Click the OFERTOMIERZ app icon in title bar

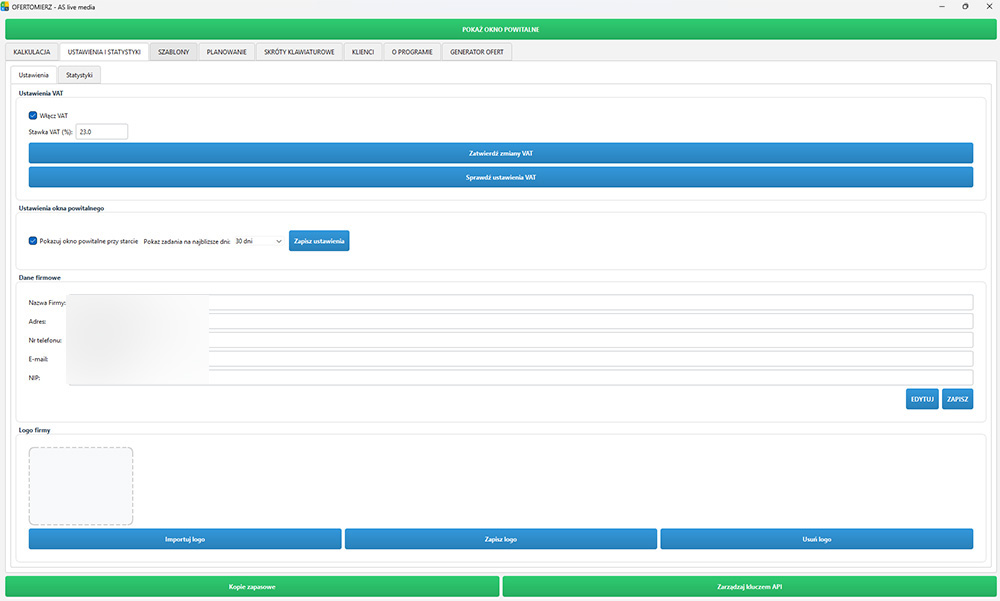[x=6, y=6]
